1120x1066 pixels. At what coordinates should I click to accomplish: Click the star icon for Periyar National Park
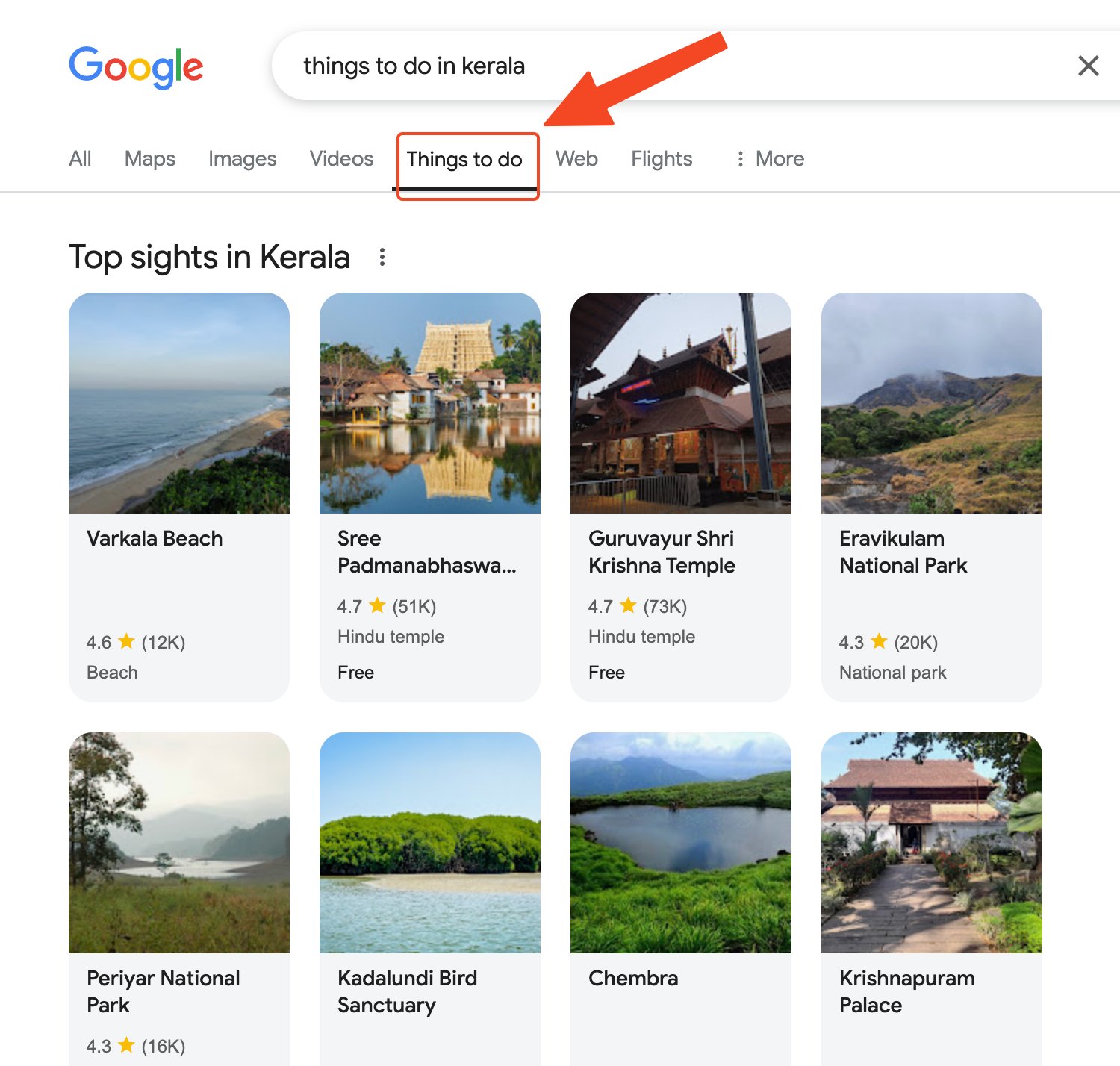coord(127,1045)
